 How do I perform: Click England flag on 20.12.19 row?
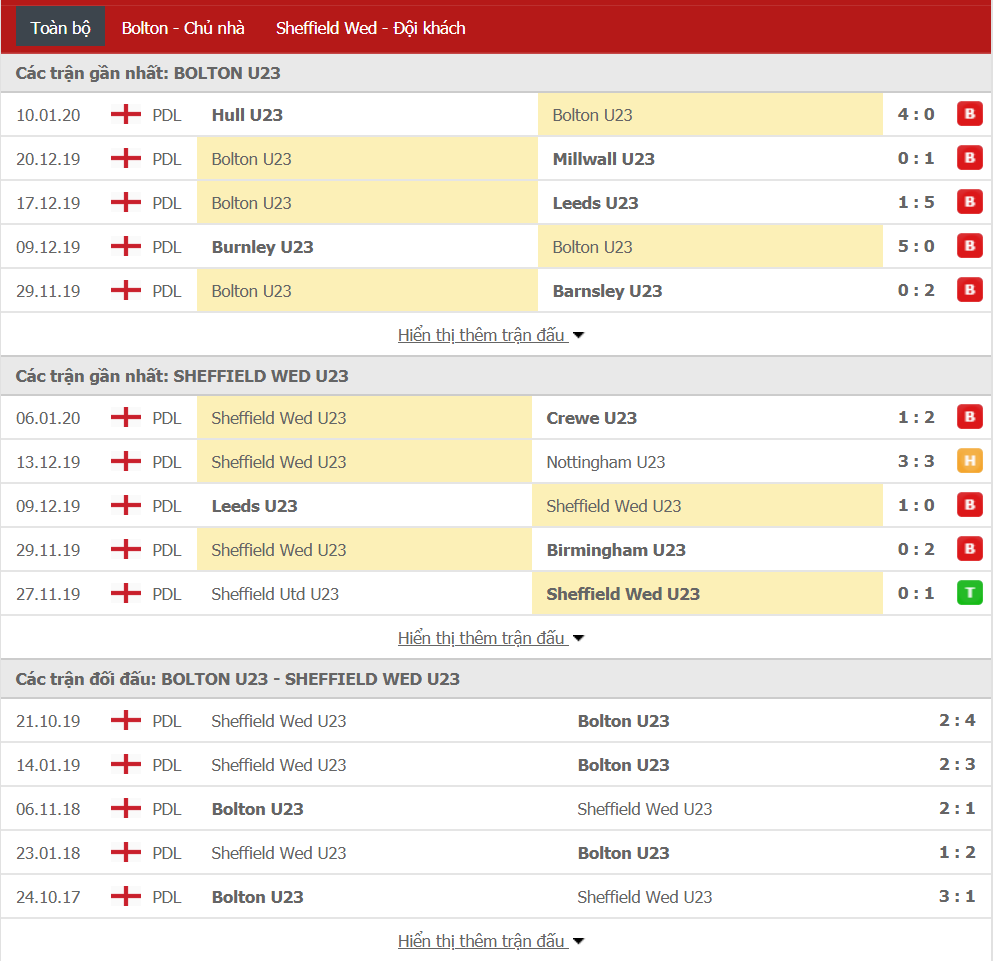pyautogui.click(x=126, y=158)
